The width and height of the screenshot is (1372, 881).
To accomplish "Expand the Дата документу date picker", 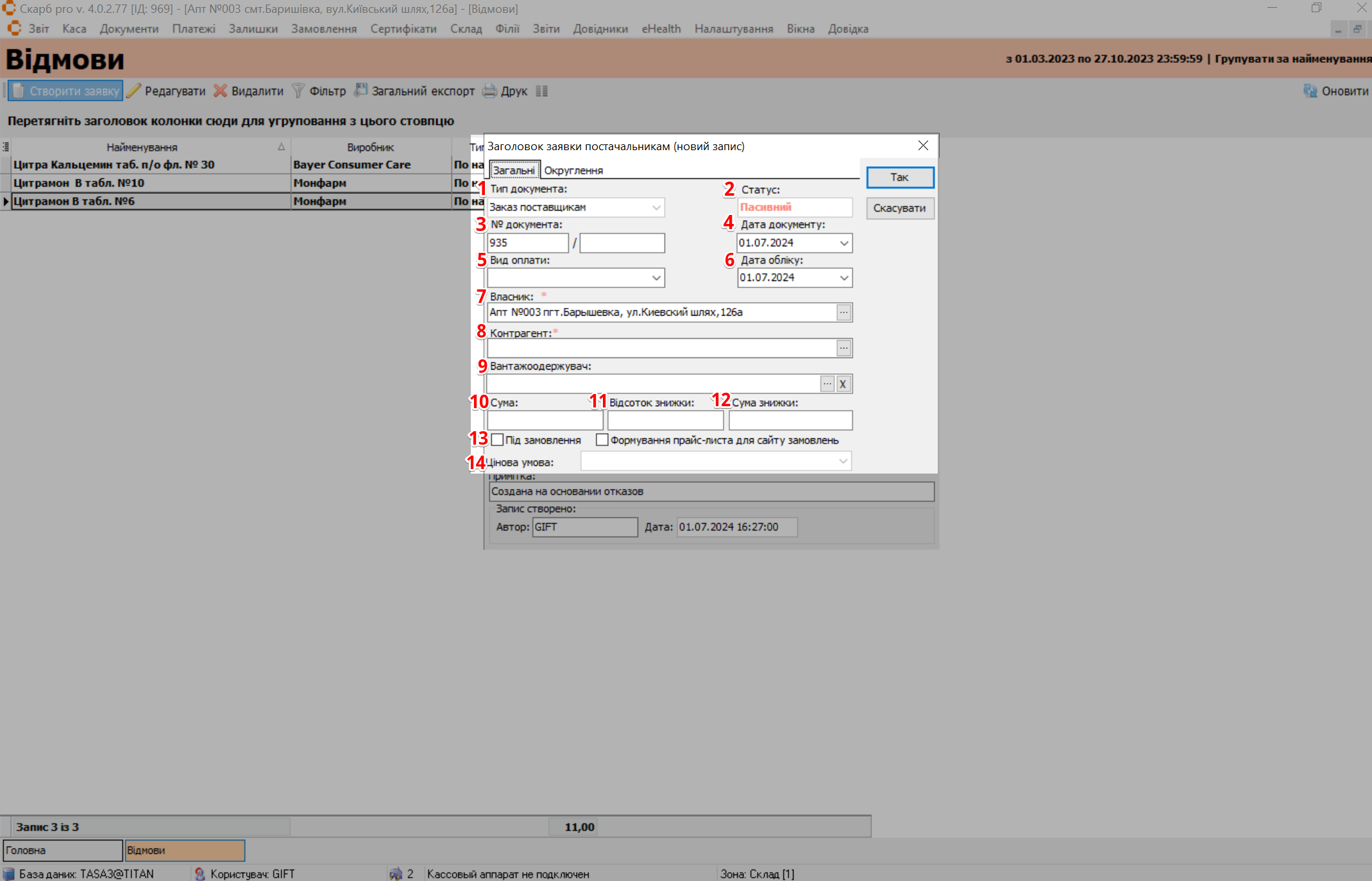I will [x=844, y=243].
